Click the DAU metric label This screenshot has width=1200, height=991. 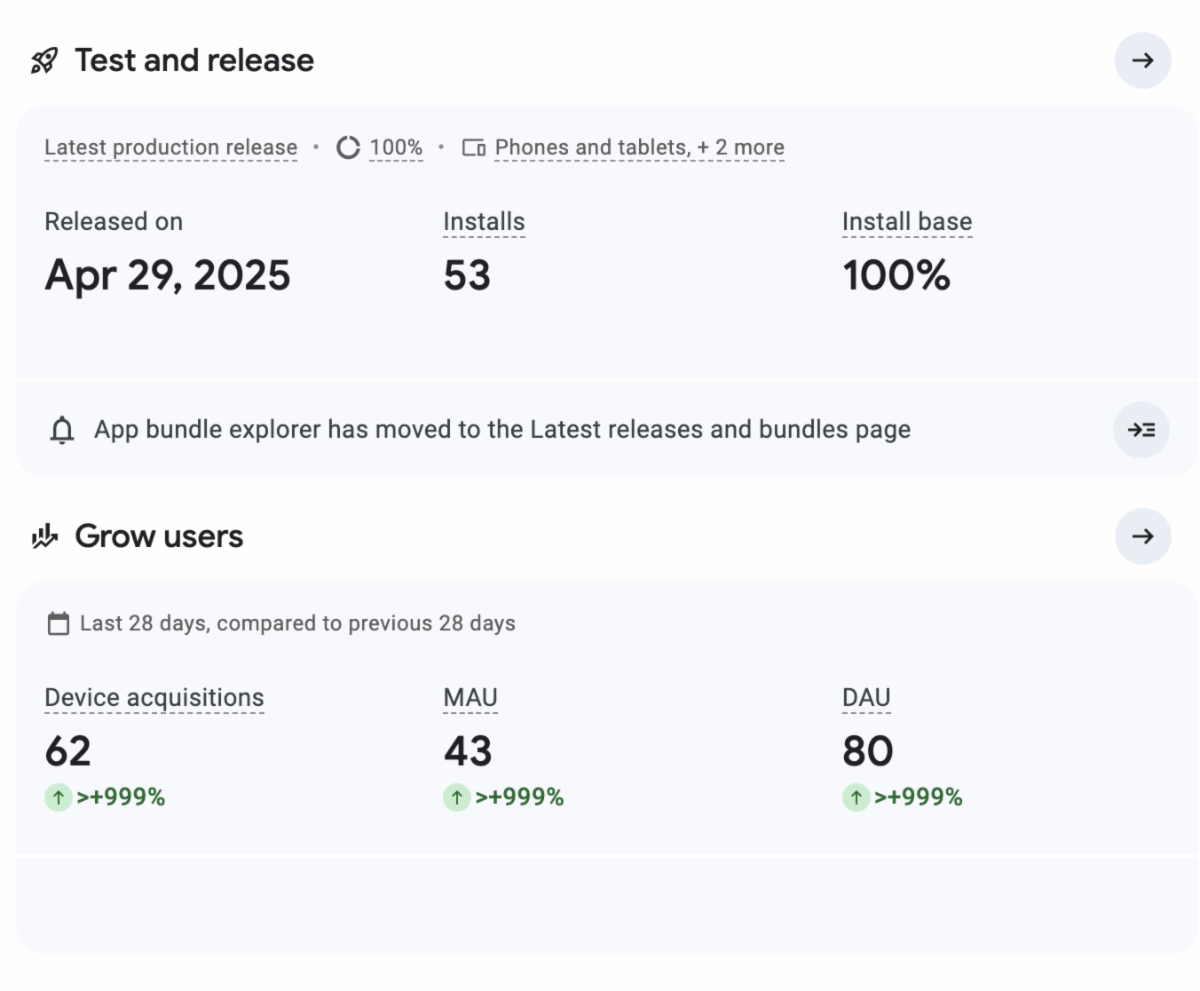[x=866, y=698]
